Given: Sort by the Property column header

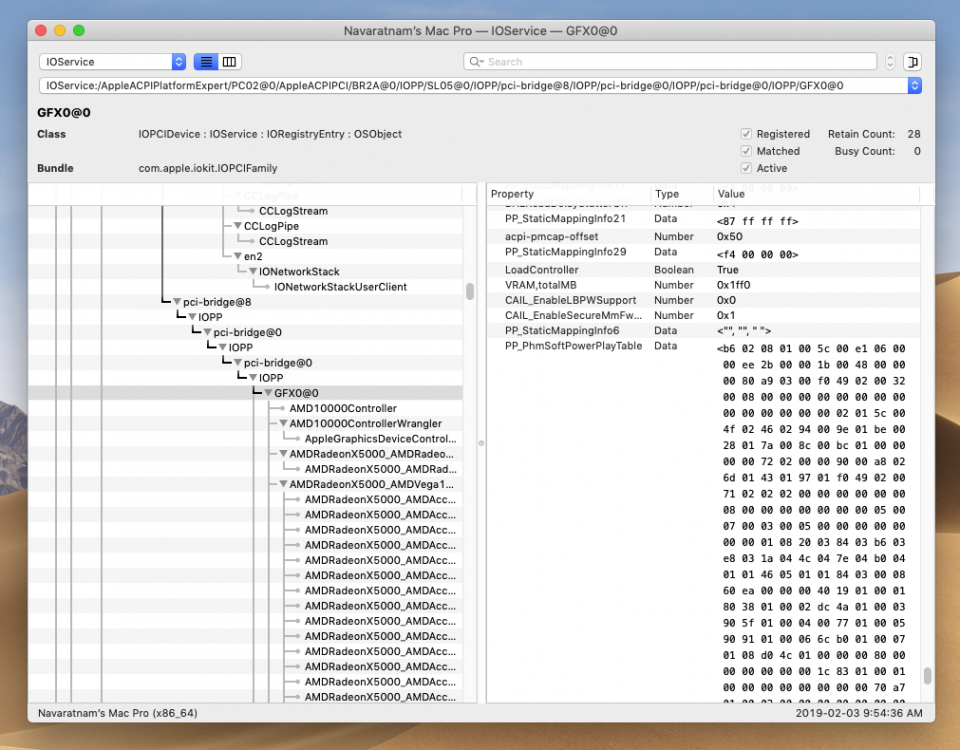Looking at the screenshot, I should (x=568, y=194).
